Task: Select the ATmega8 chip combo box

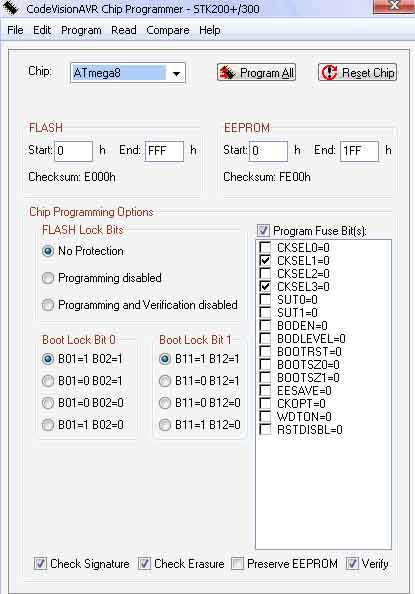Action: pyautogui.click(x=128, y=73)
